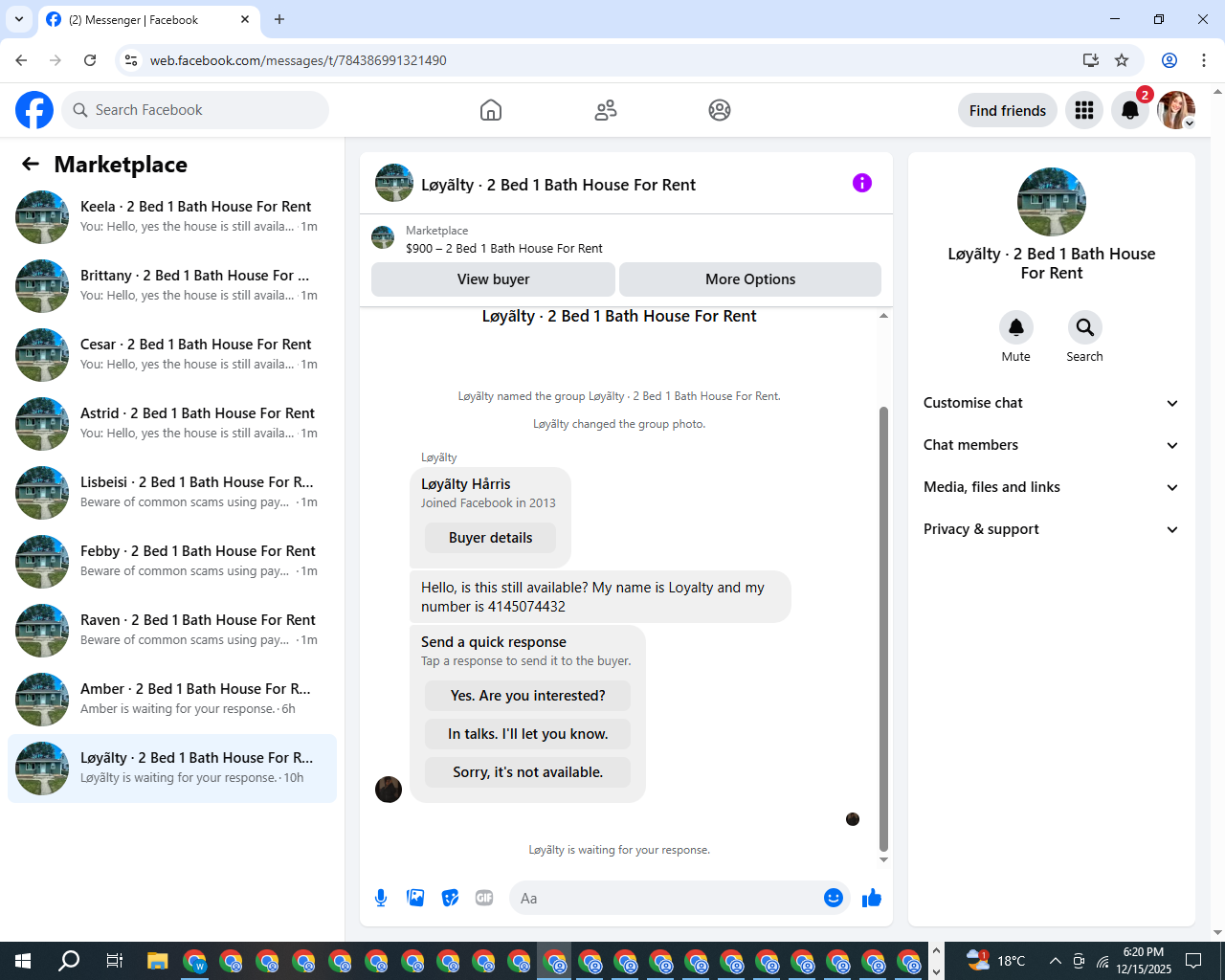Open Chrome tab search dropdown

18,19
